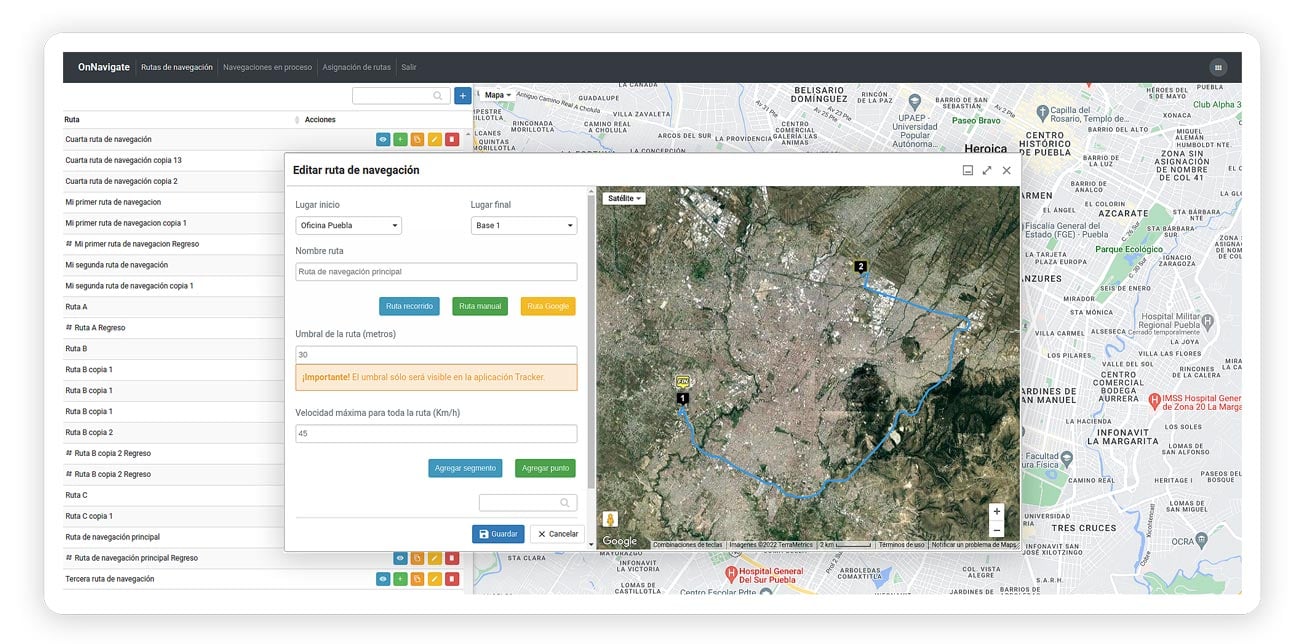Click the start marker 1 on the satellite map
This screenshot has height=644, width=1300.
(683, 398)
